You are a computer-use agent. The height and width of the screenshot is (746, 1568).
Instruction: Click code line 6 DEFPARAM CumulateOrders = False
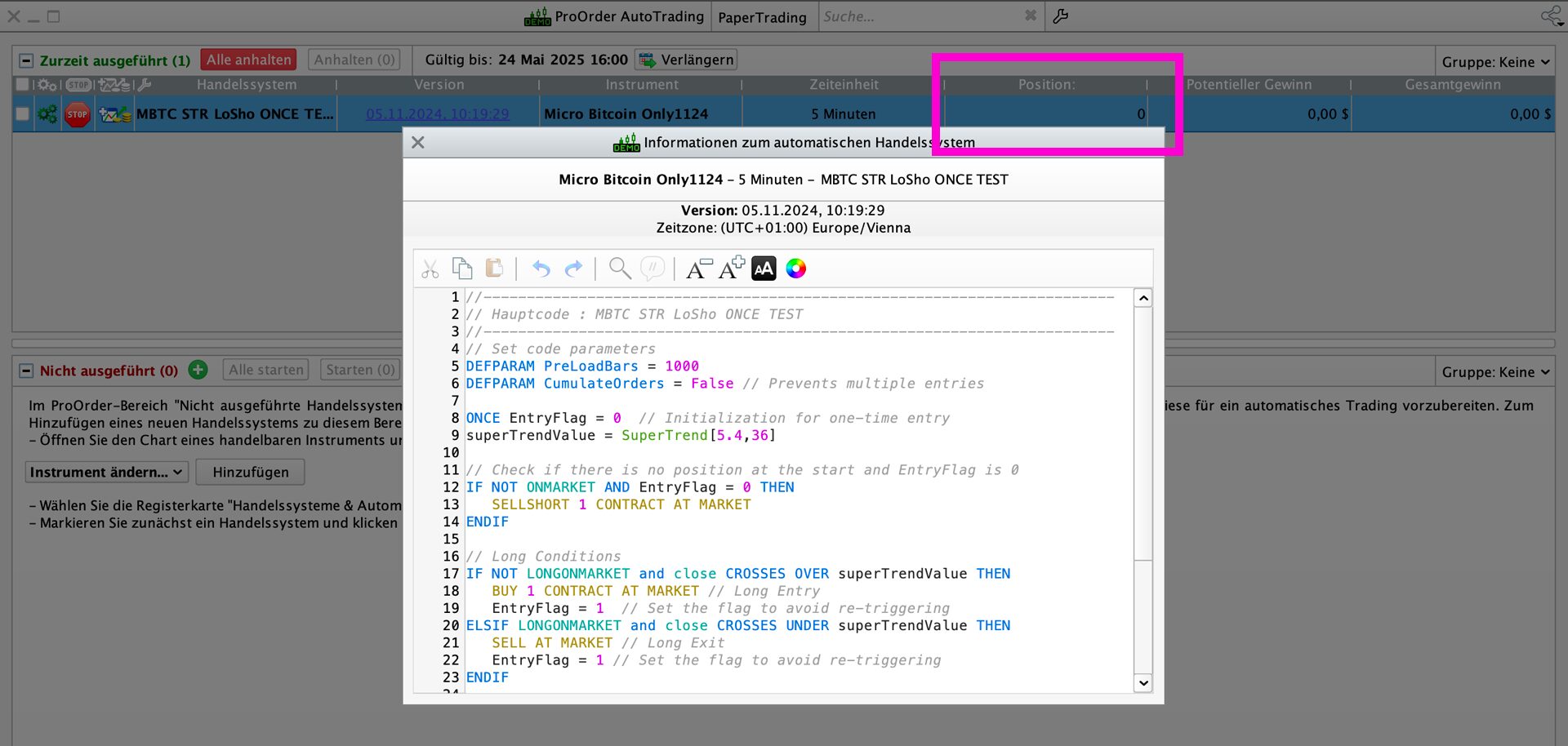coord(599,384)
